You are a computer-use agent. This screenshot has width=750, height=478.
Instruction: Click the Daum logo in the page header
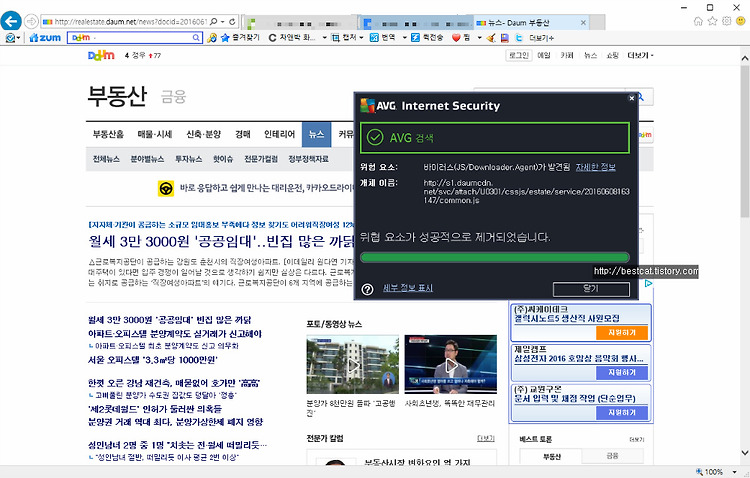click(x=101, y=55)
